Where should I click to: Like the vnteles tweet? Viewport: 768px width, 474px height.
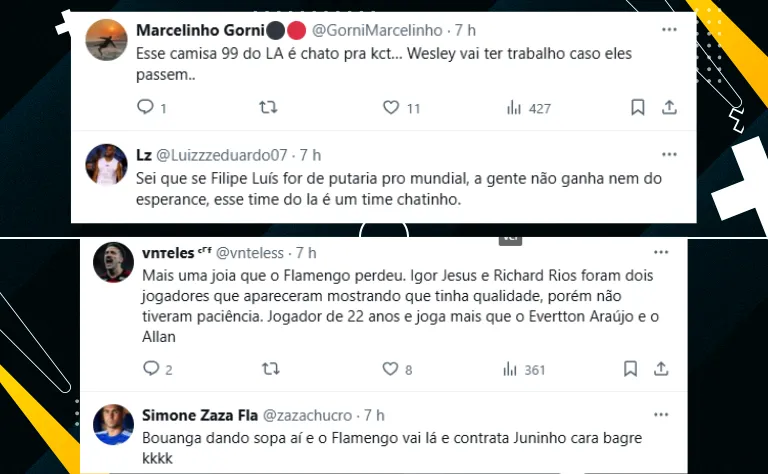tap(391, 369)
